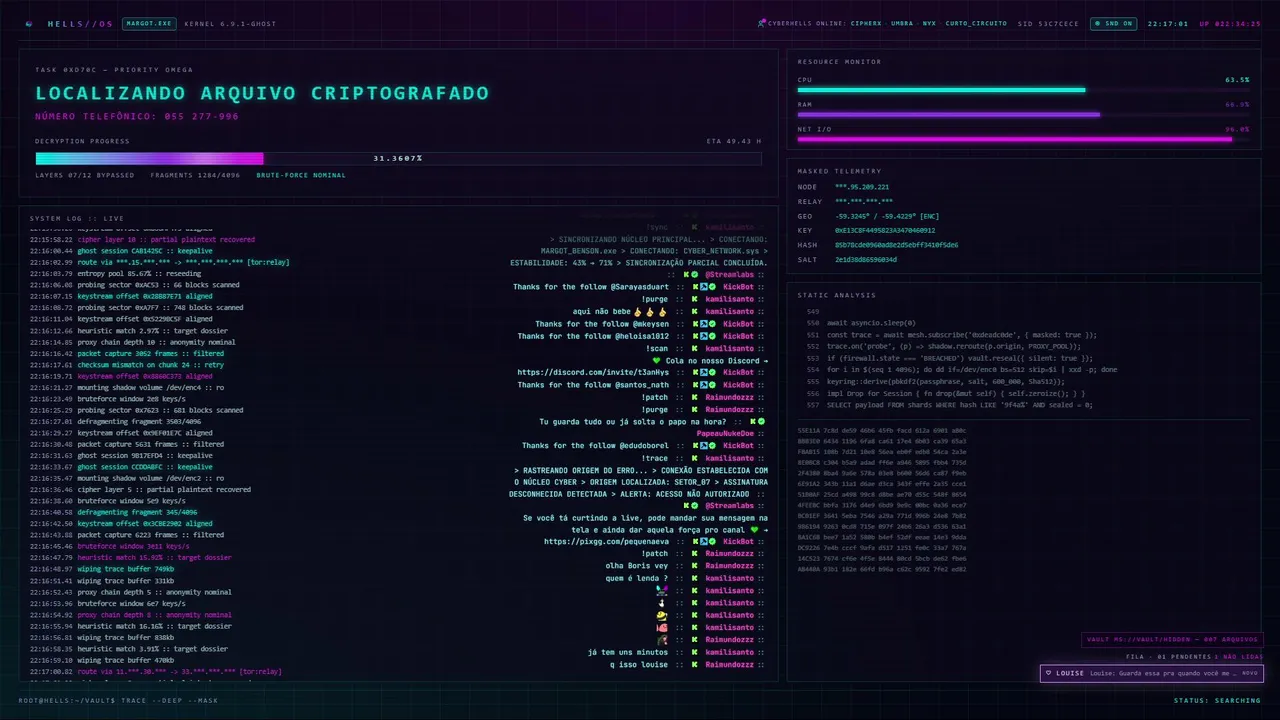This screenshot has width=1280, height=720.
Task: Click the hex dump row starting 55E11A
Action: 882,430
